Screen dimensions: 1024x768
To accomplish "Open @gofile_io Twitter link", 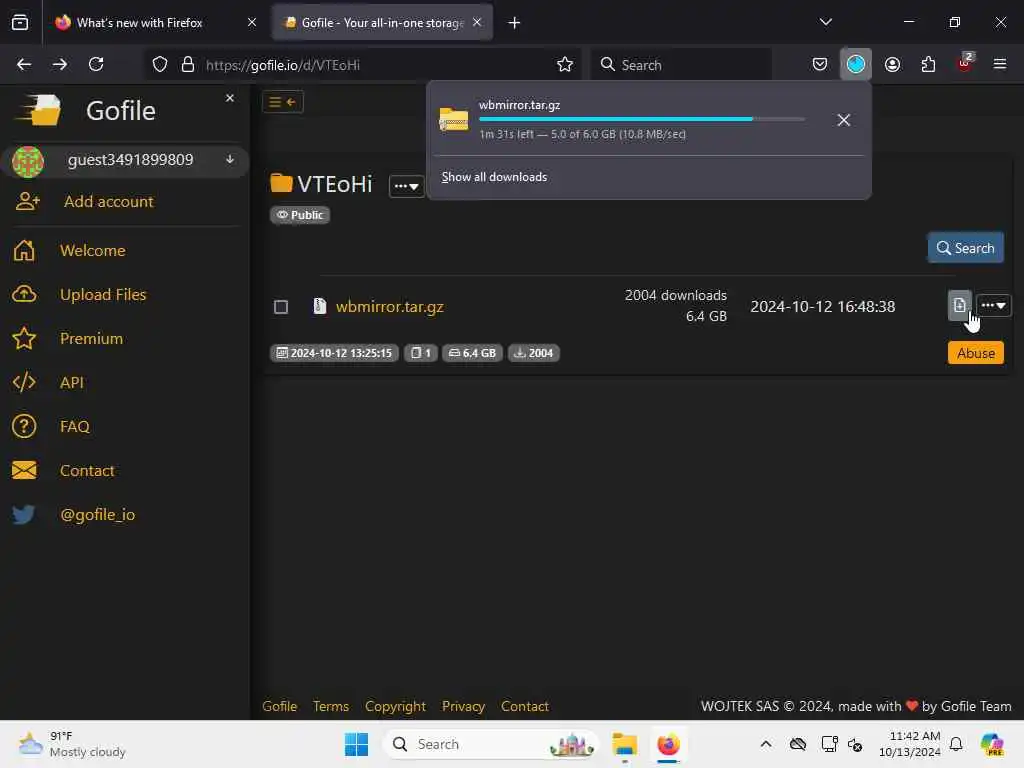I will tap(97, 515).
